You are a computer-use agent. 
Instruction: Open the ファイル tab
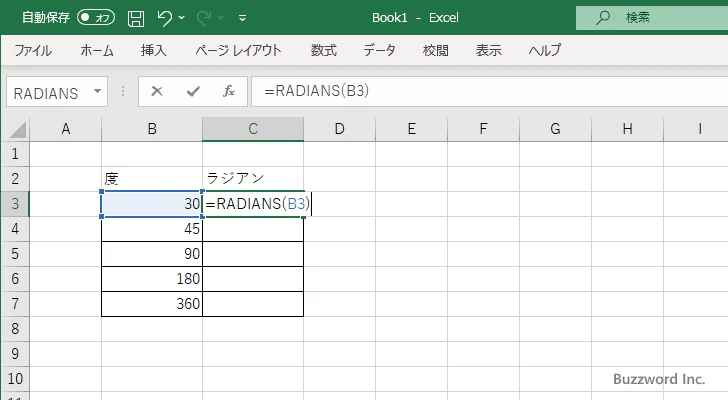point(33,51)
